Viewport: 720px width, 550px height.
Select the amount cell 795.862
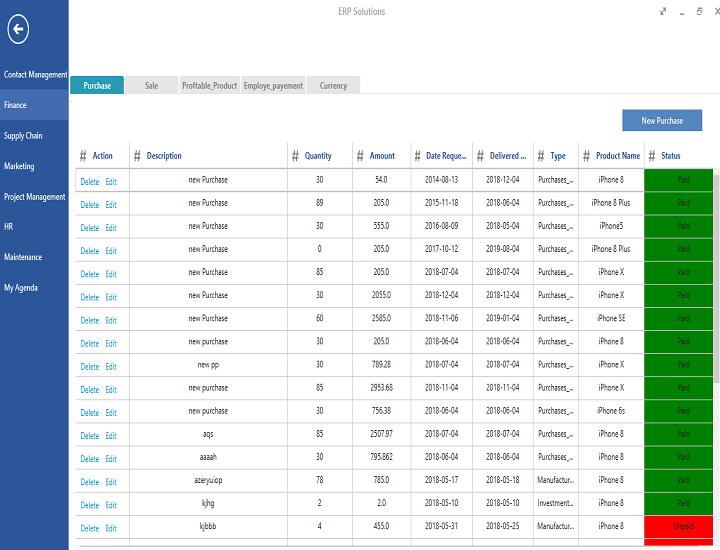382,457
